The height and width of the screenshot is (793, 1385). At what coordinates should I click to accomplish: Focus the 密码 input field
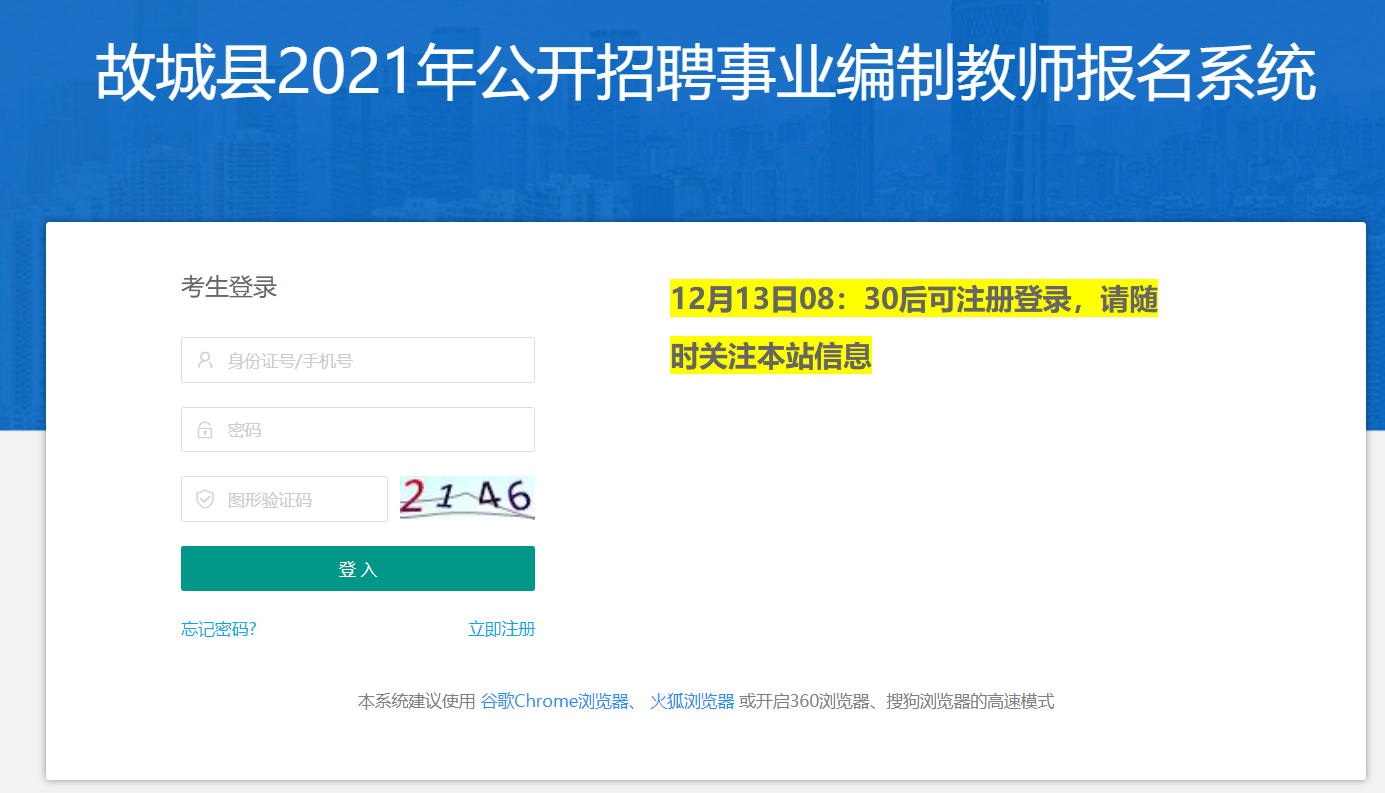(x=358, y=430)
